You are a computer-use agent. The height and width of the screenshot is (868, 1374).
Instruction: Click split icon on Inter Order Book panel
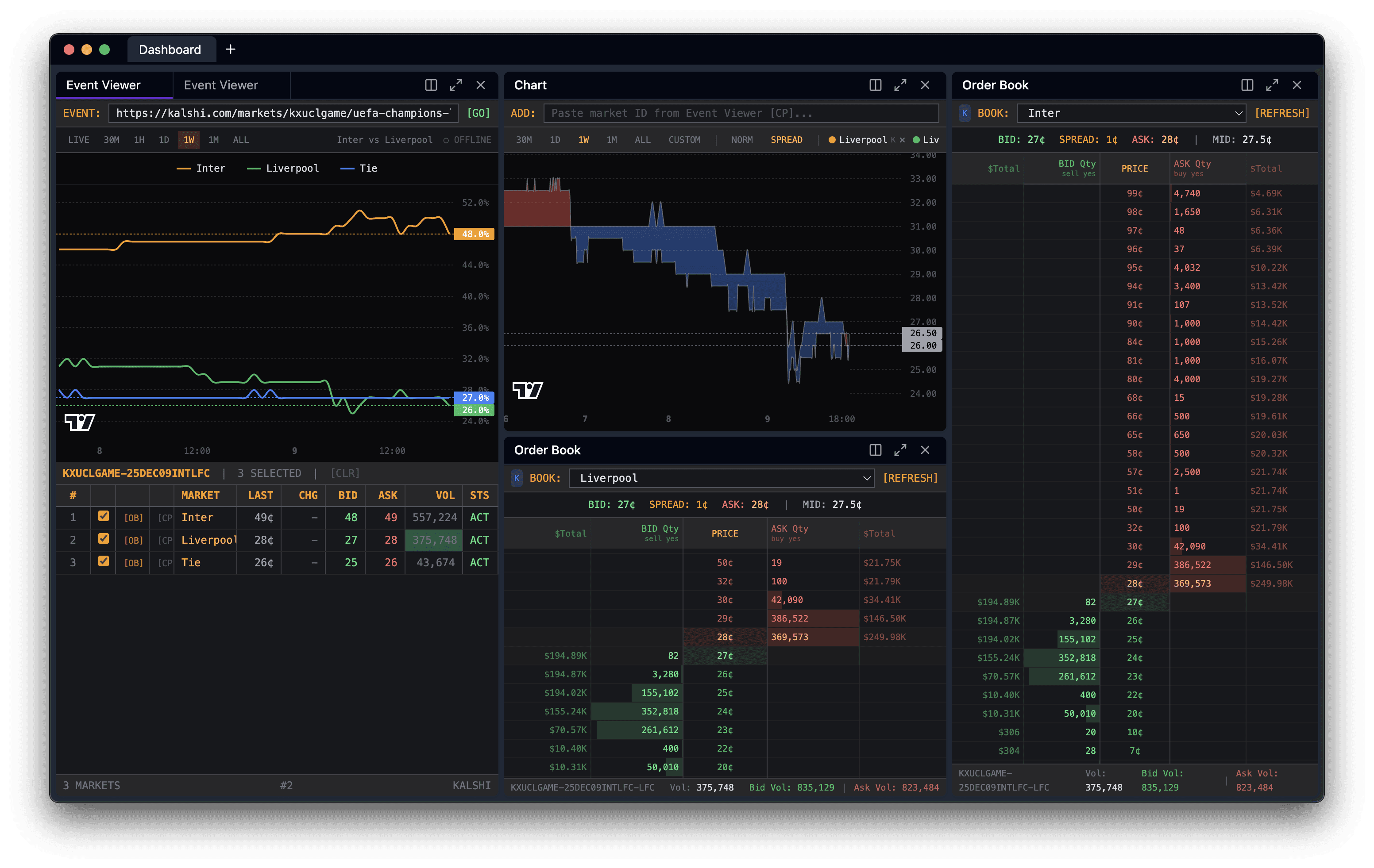coord(1247,85)
